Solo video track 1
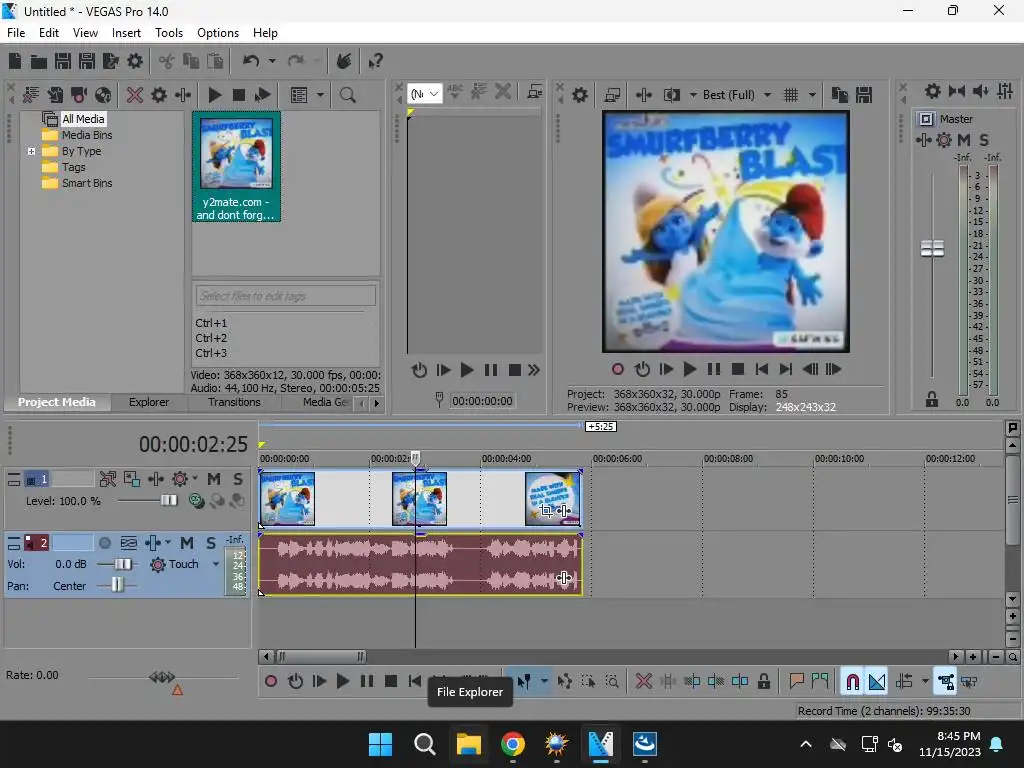This screenshot has height=768, width=1024. 238,479
